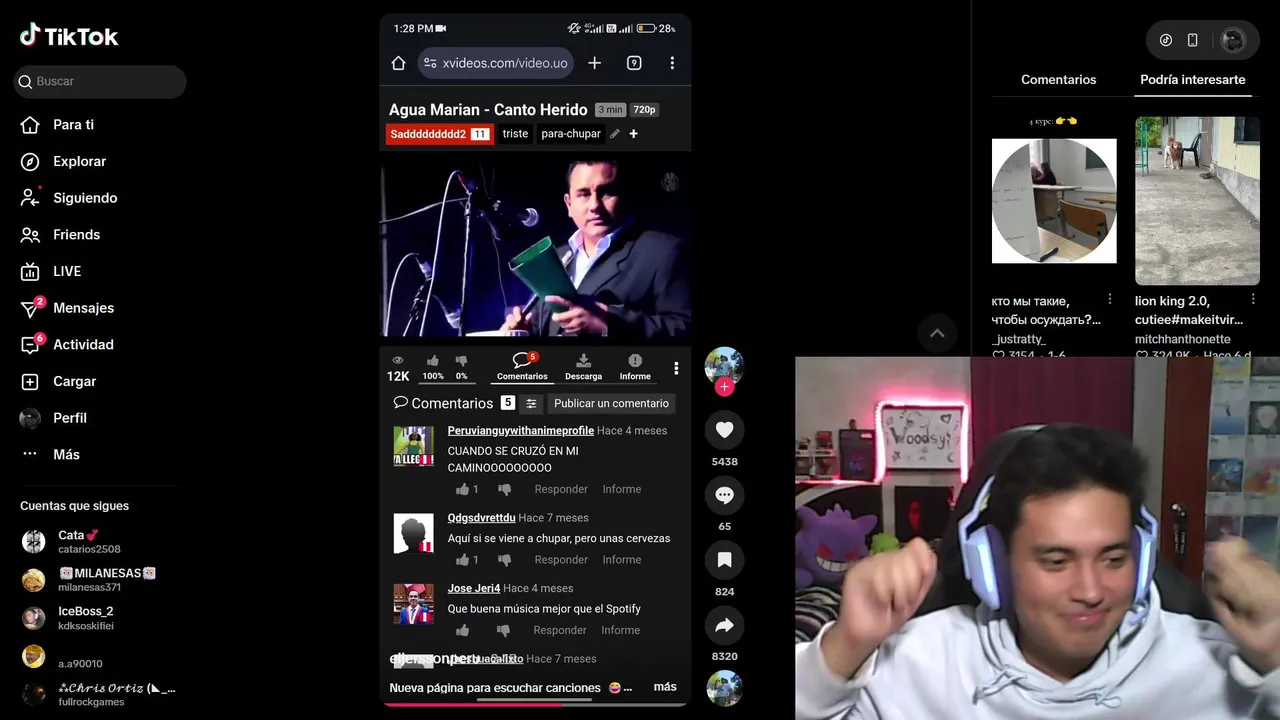Click video progress bar
1280x720 pixels.
535,704
